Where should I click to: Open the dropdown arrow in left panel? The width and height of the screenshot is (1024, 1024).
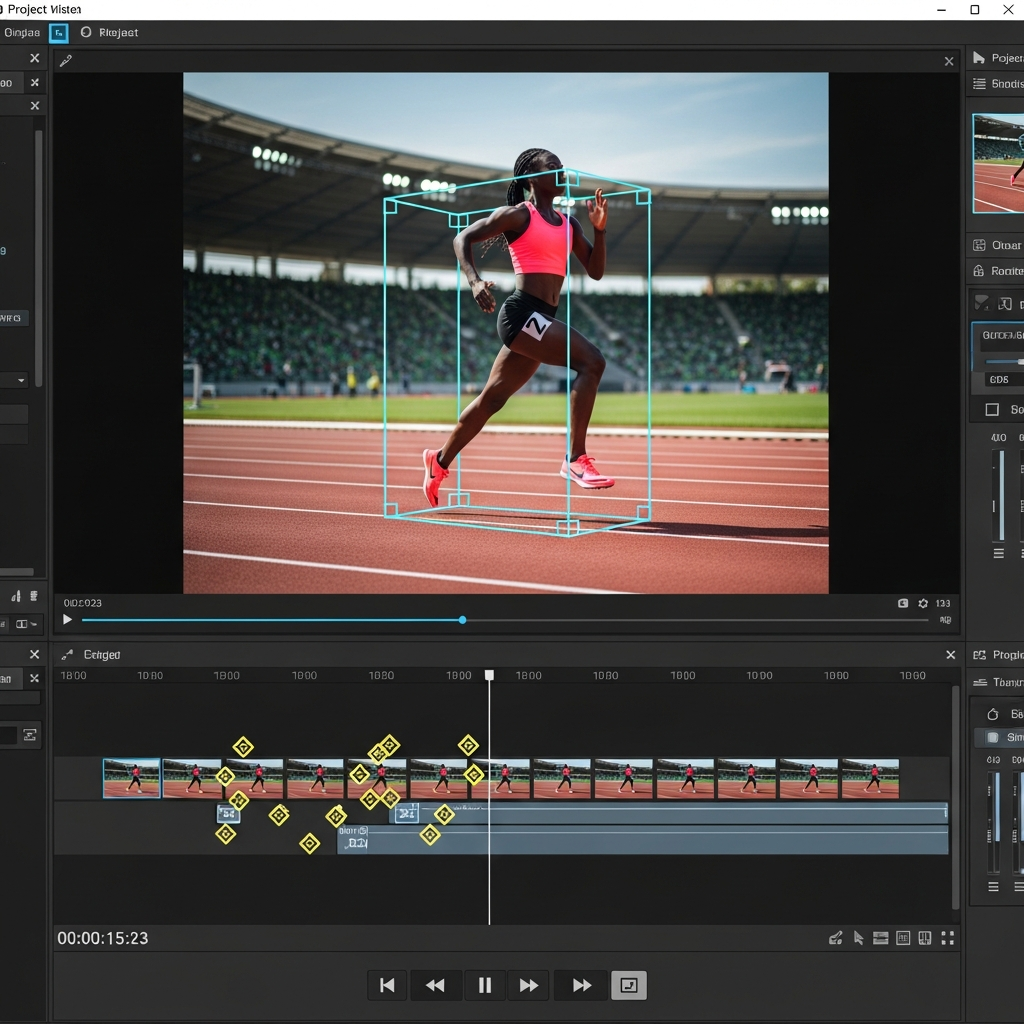pyautogui.click(x=21, y=380)
